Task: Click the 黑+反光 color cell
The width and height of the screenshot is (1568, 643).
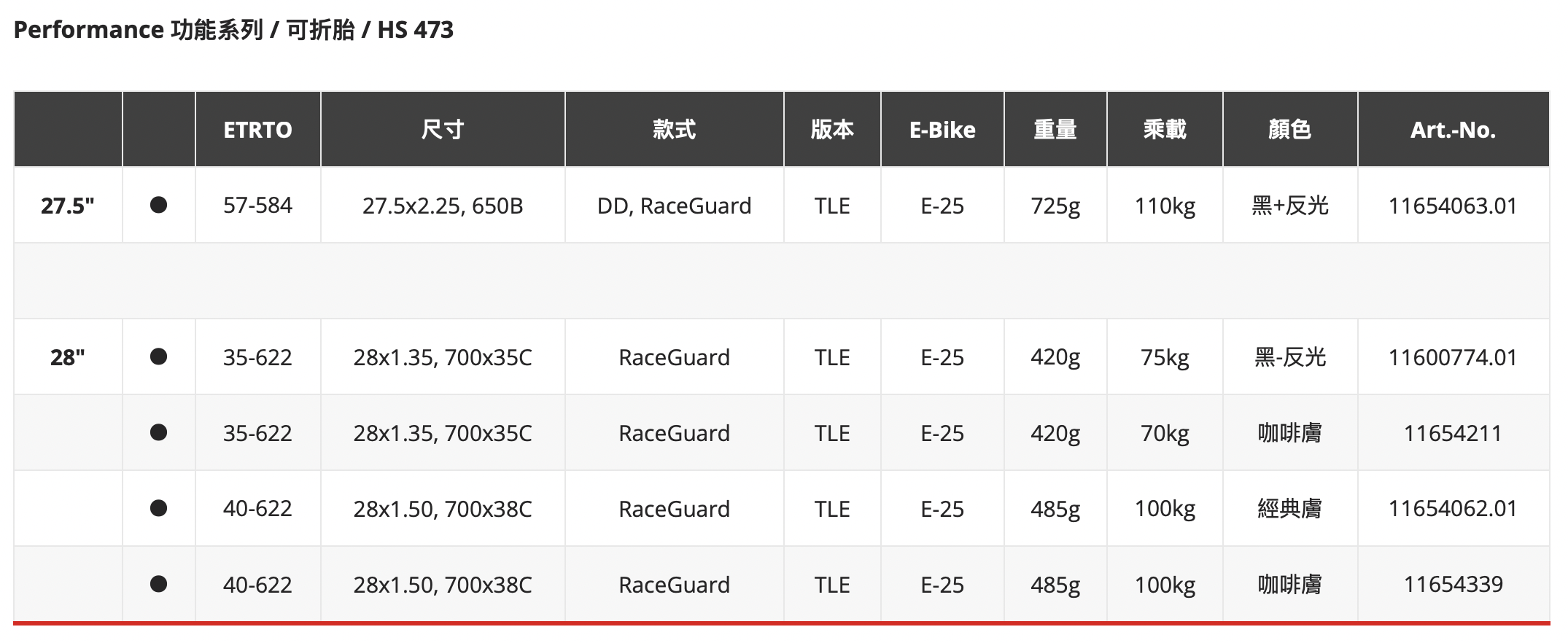Action: [1289, 206]
